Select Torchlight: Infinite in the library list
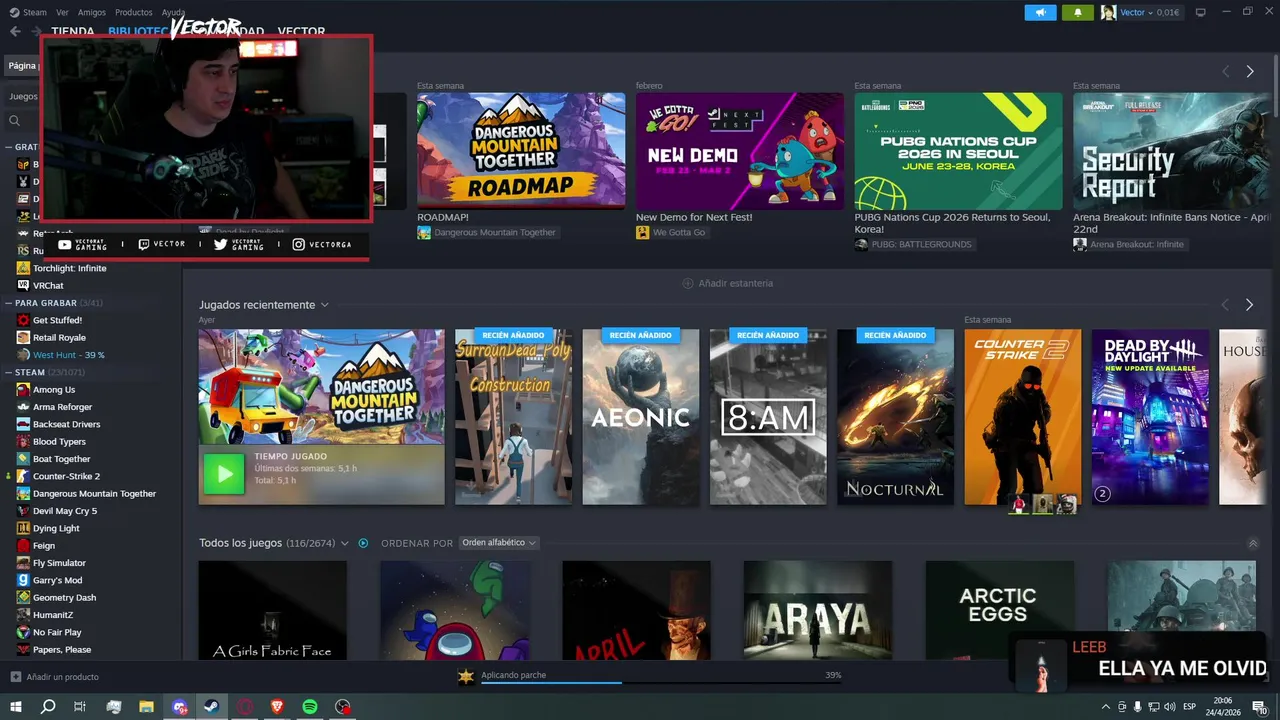Image resolution: width=1280 pixels, height=720 pixels. pos(69,268)
